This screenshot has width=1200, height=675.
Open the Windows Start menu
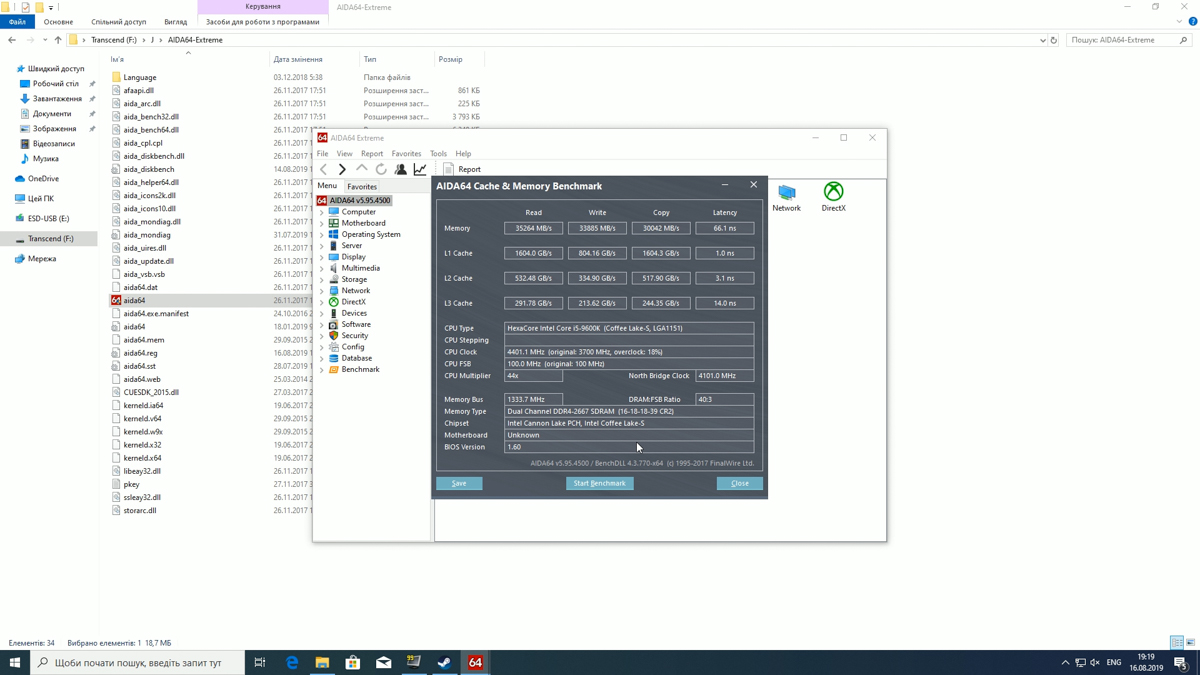point(15,662)
